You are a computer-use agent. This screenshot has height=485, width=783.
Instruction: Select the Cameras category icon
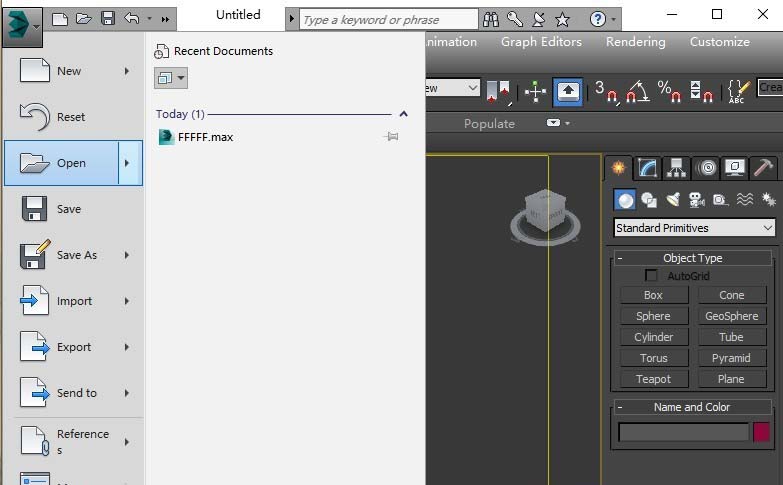[696, 200]
